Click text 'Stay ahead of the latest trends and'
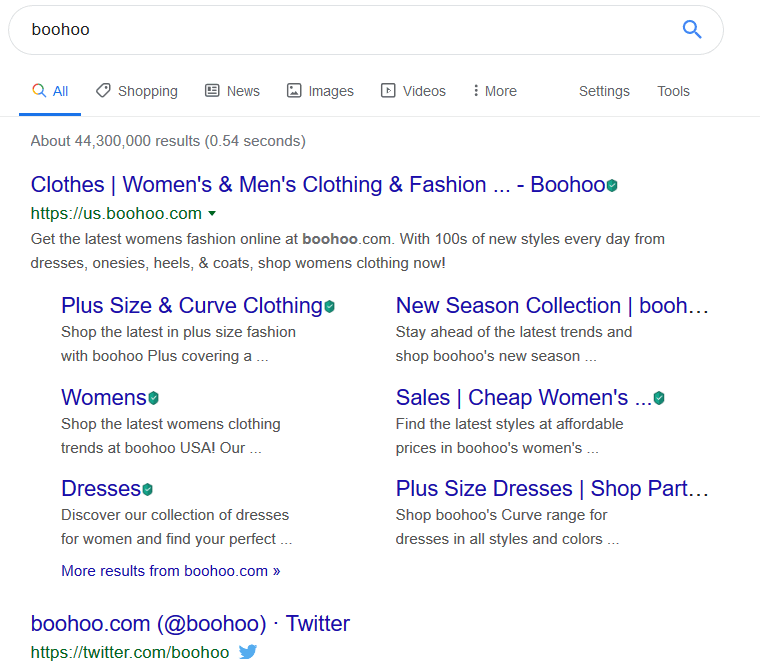This screenshot has width=760, height=669. 514,332
